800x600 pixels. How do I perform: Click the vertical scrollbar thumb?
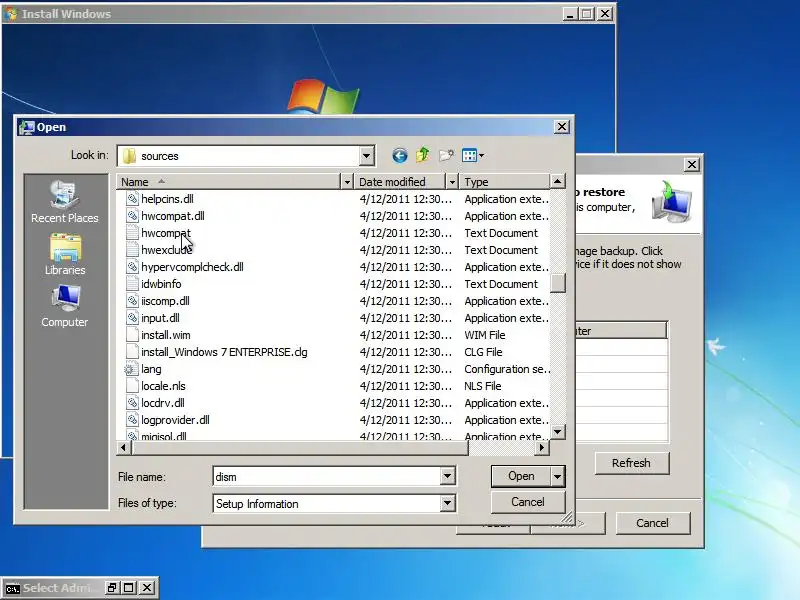tap(558, 283)
